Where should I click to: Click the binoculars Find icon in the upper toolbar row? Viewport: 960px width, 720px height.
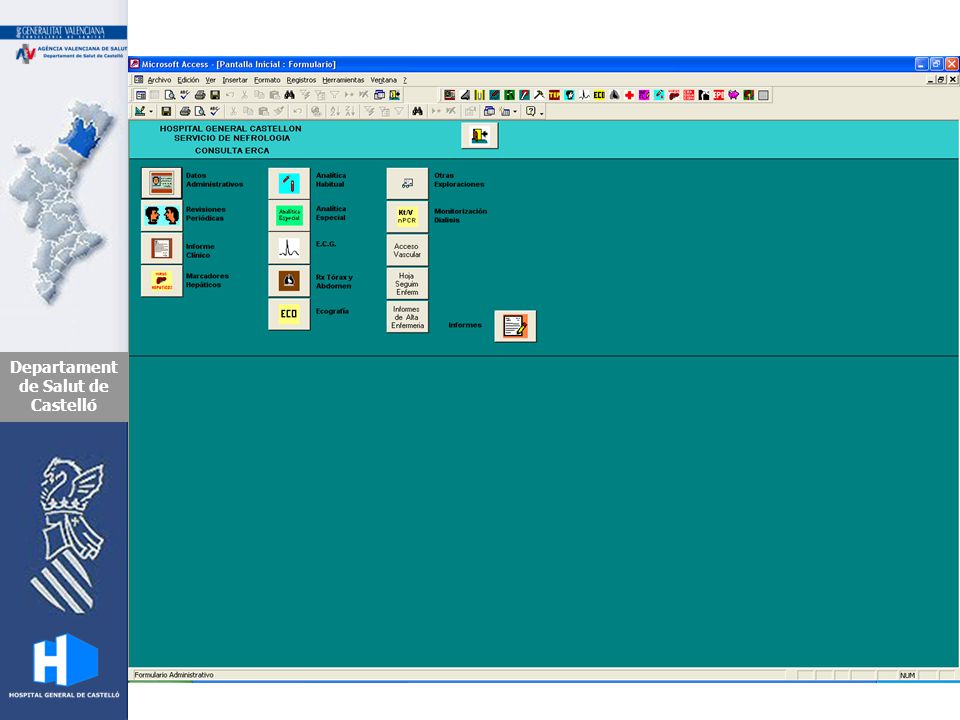(x=289, y=95)
